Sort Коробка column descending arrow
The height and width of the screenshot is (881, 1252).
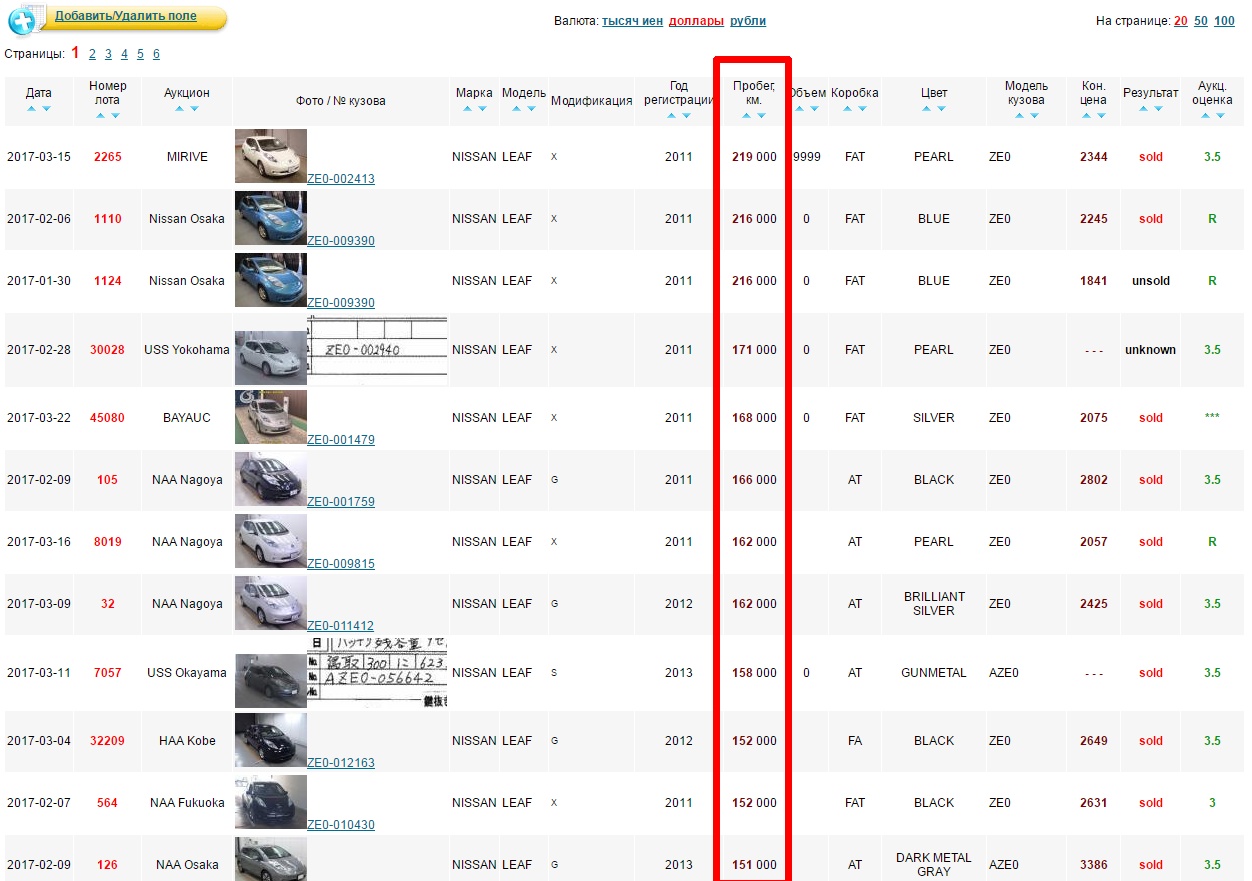(x=862, y=108)
